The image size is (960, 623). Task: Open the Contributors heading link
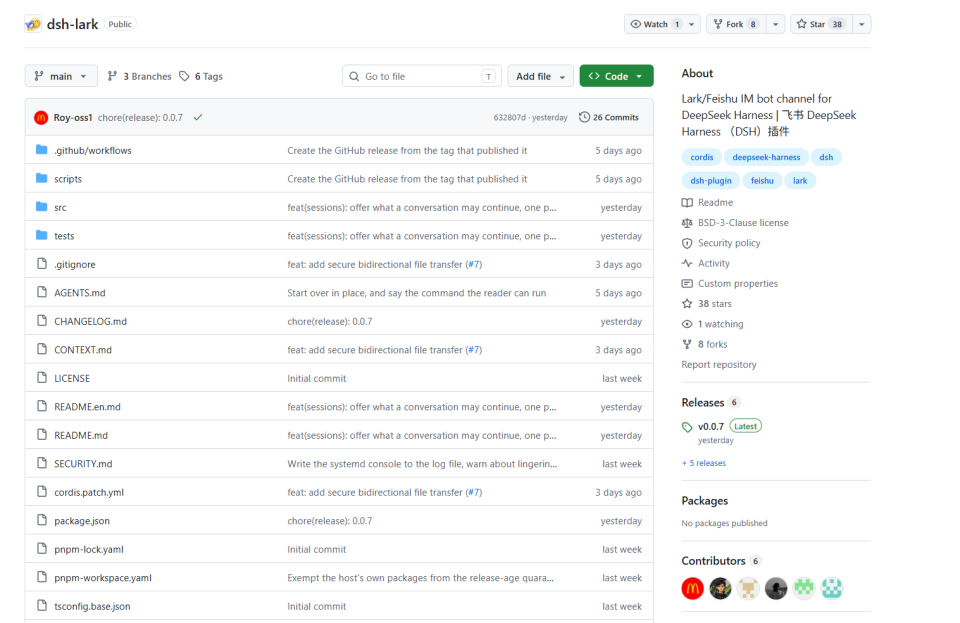(713, 561)
